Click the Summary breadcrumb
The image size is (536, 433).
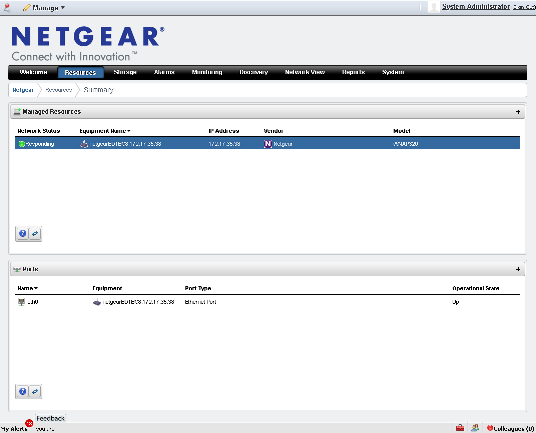[x=98, y=90]
